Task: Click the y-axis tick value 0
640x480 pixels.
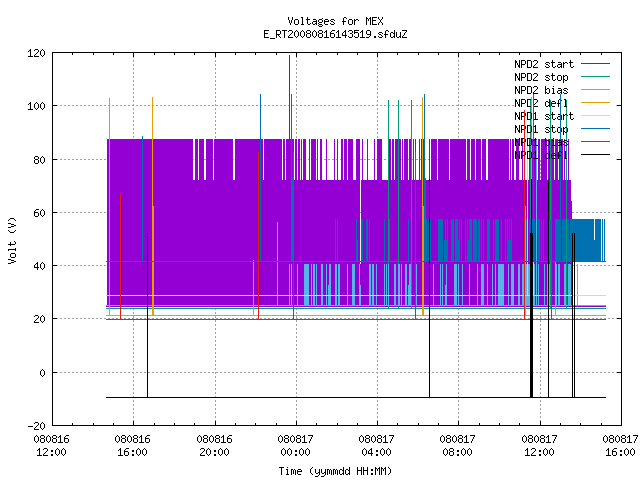Action: coord(42,373)
